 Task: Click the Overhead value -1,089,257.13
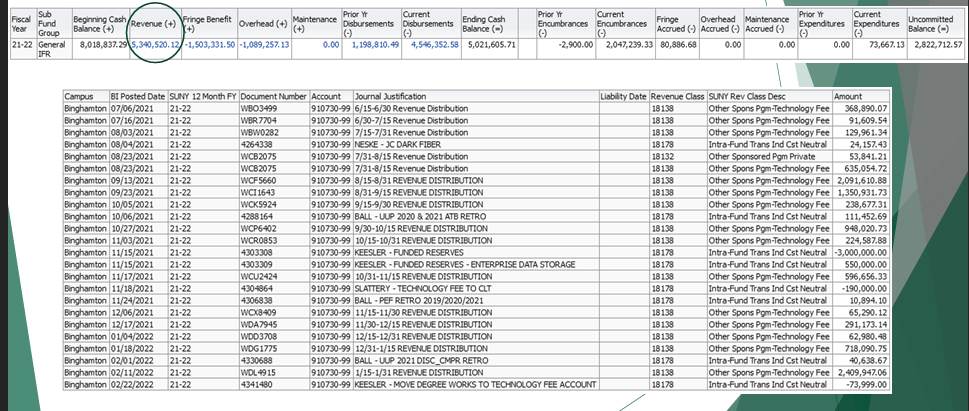(264, 45)
